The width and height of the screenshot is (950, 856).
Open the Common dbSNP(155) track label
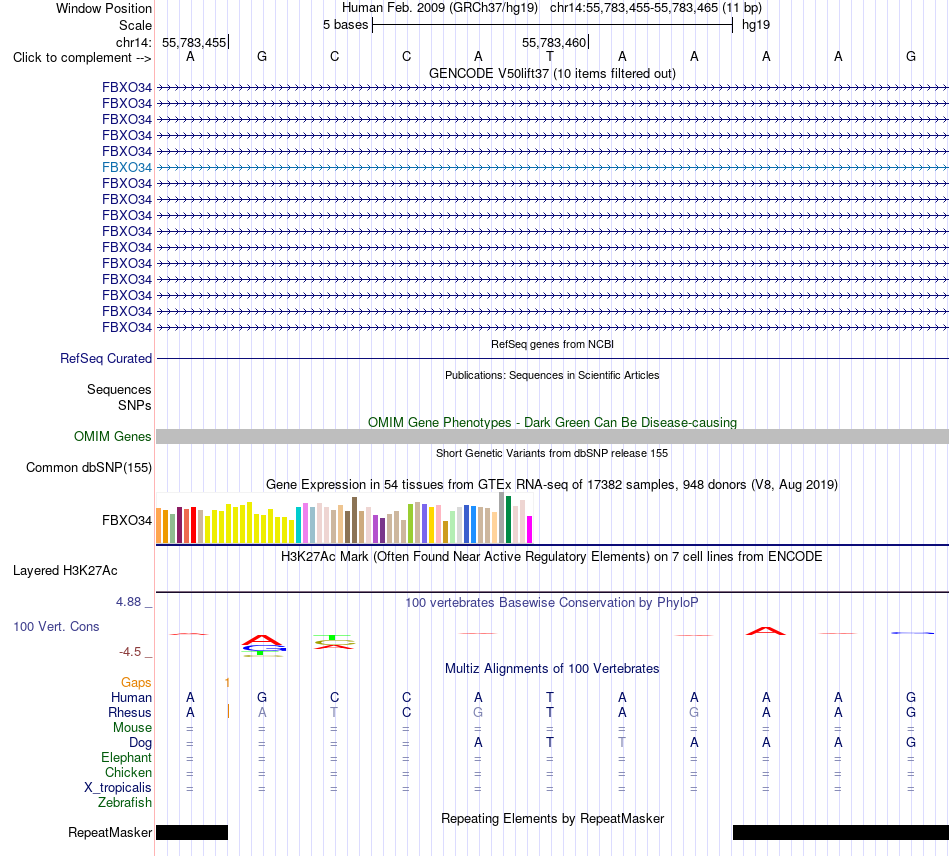coord(88,467)
